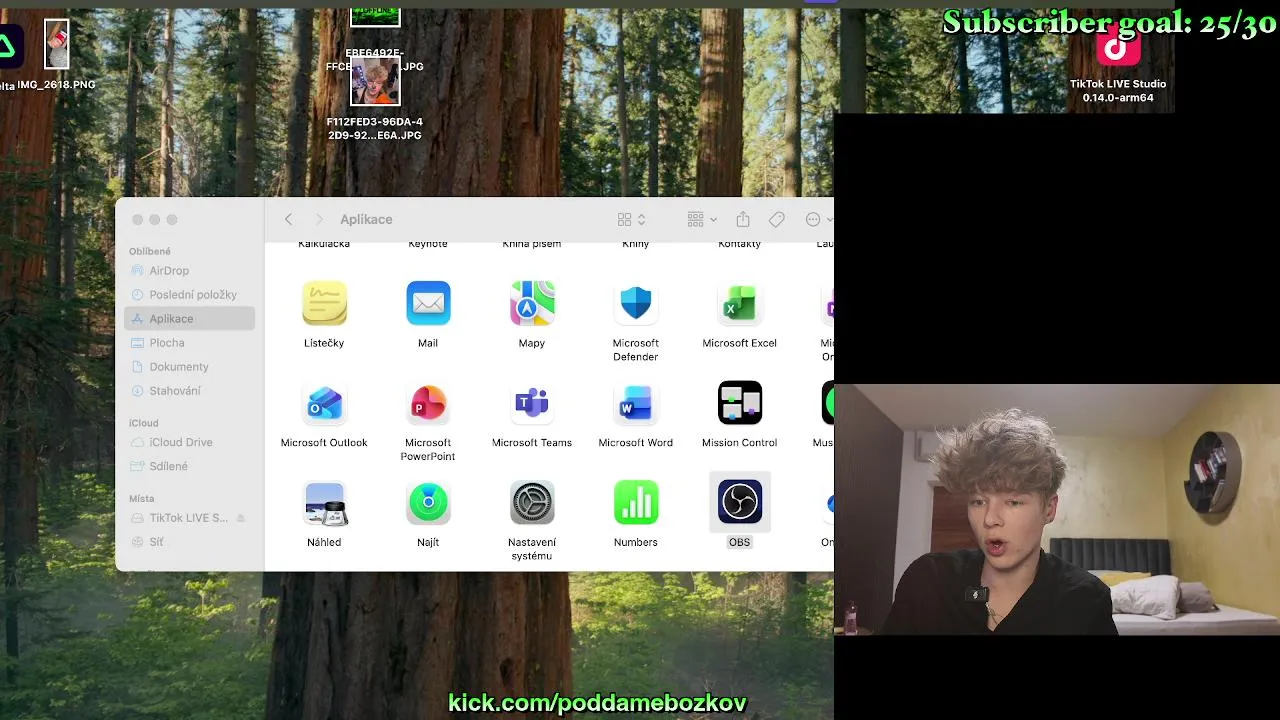Click the Numbers app label
Screen dimensions: 1280x720
pos(636,542)
